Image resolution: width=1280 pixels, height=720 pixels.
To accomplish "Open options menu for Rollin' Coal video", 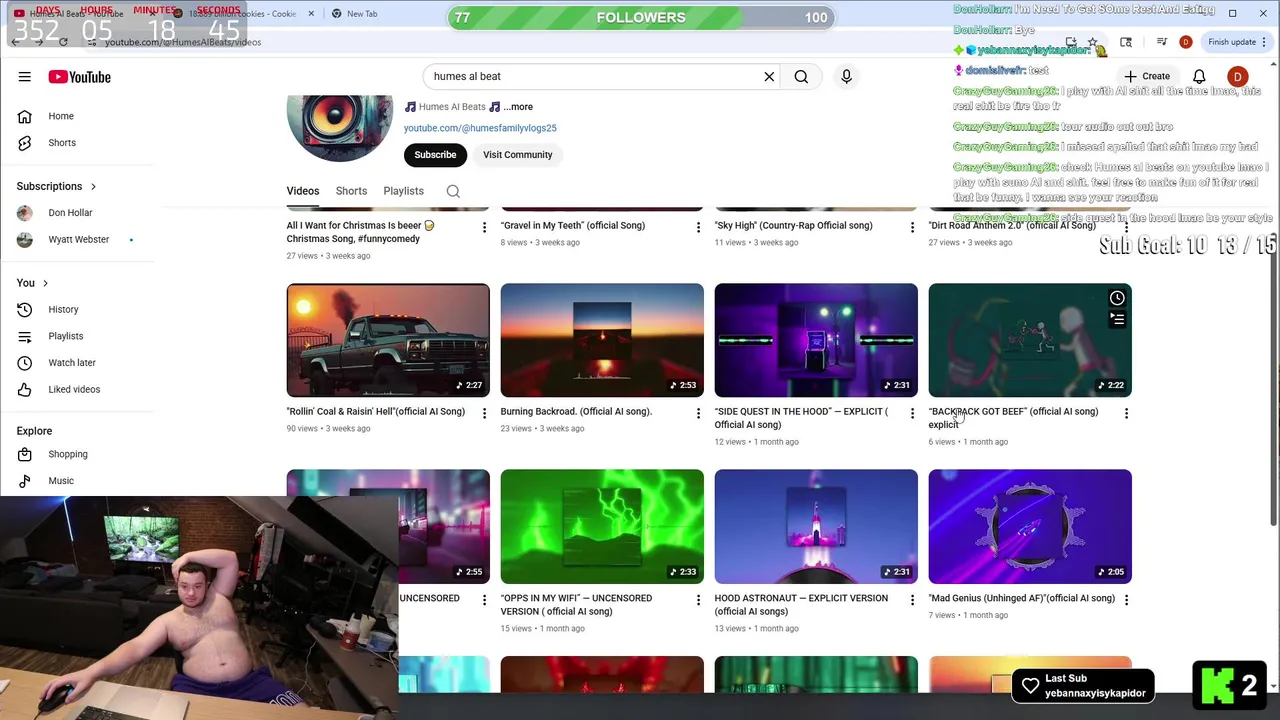I will [x=484, y=413].
